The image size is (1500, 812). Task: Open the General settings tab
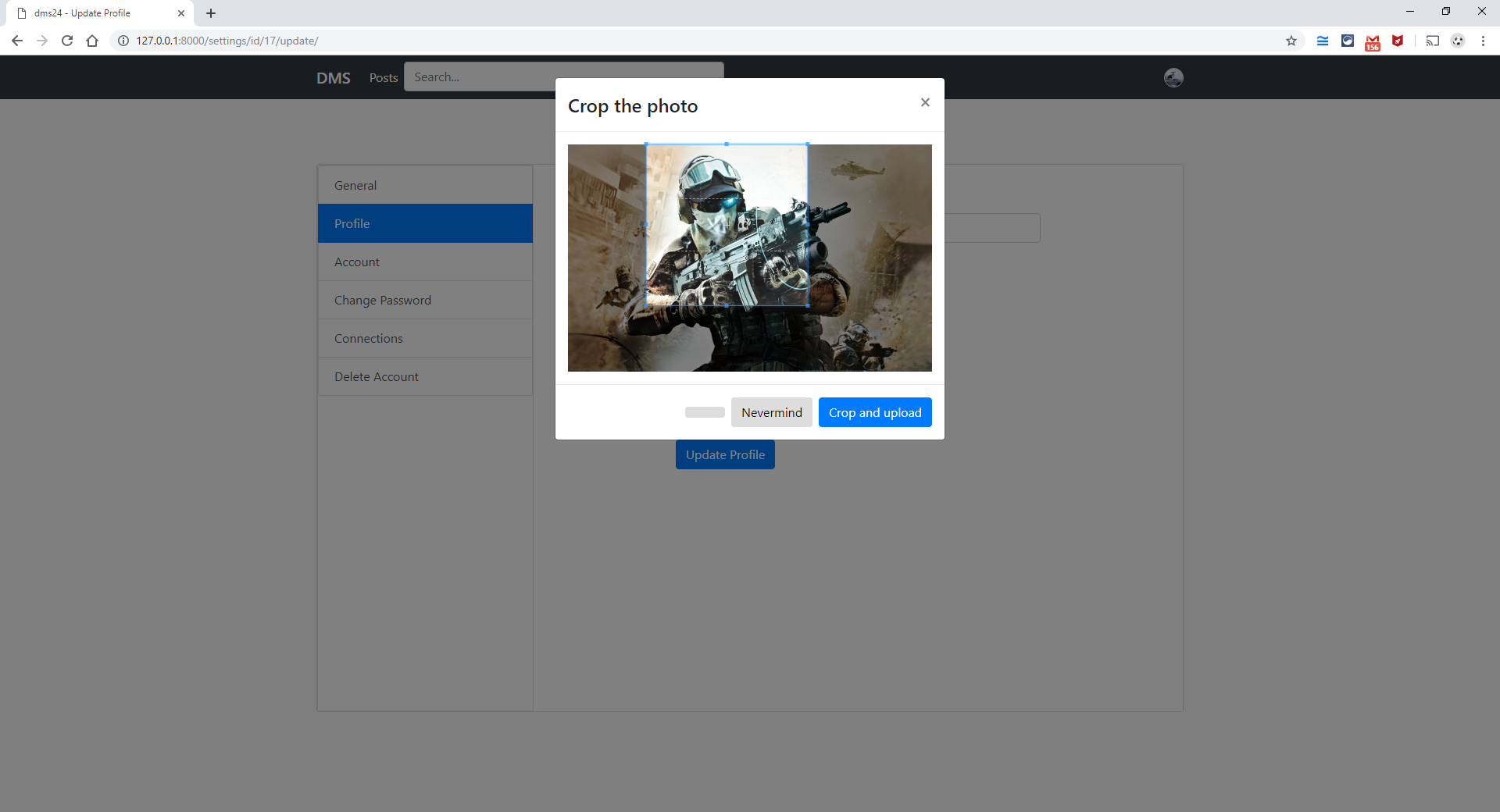coord(425,185)
